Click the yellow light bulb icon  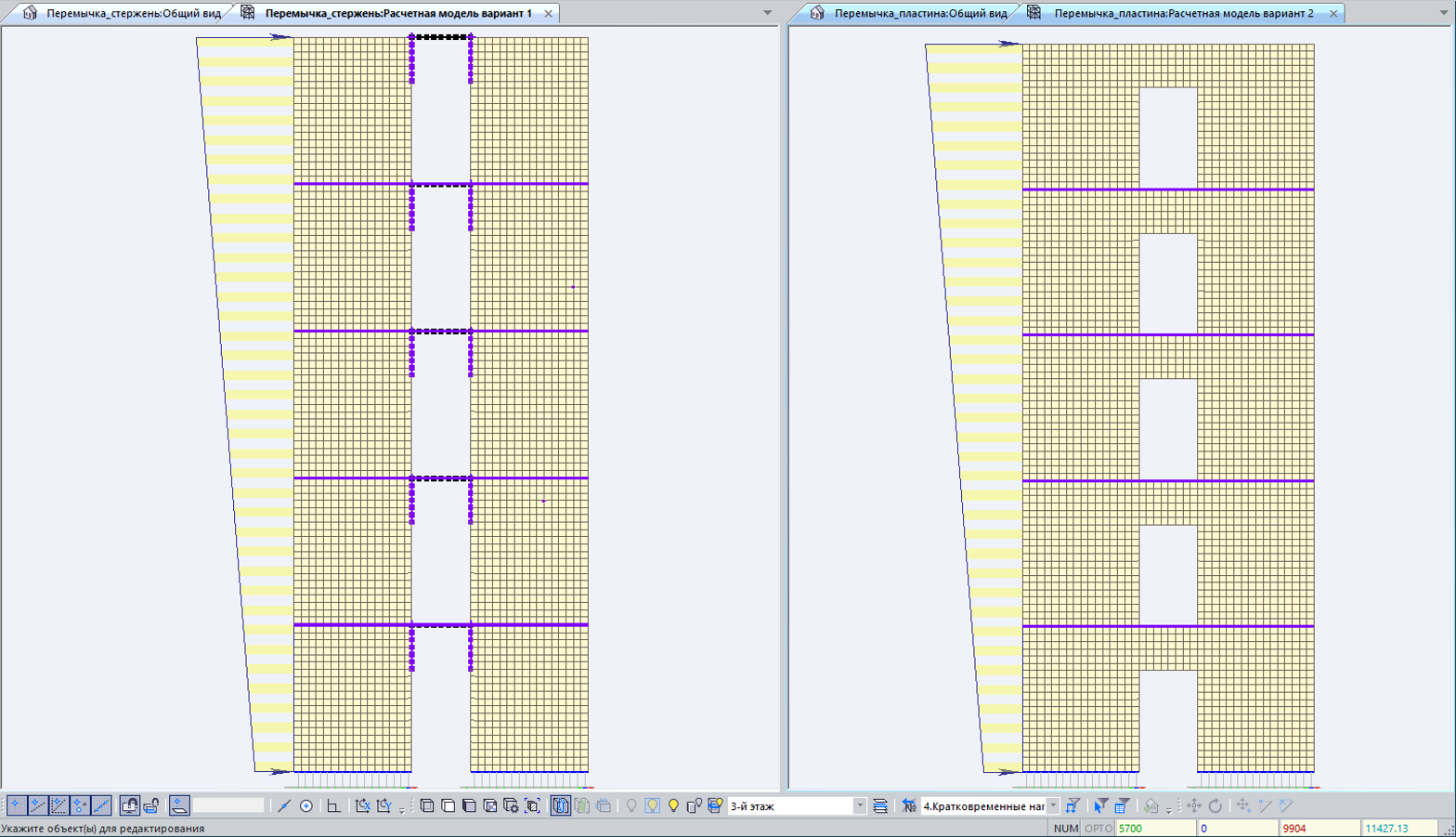pos(673,805)
